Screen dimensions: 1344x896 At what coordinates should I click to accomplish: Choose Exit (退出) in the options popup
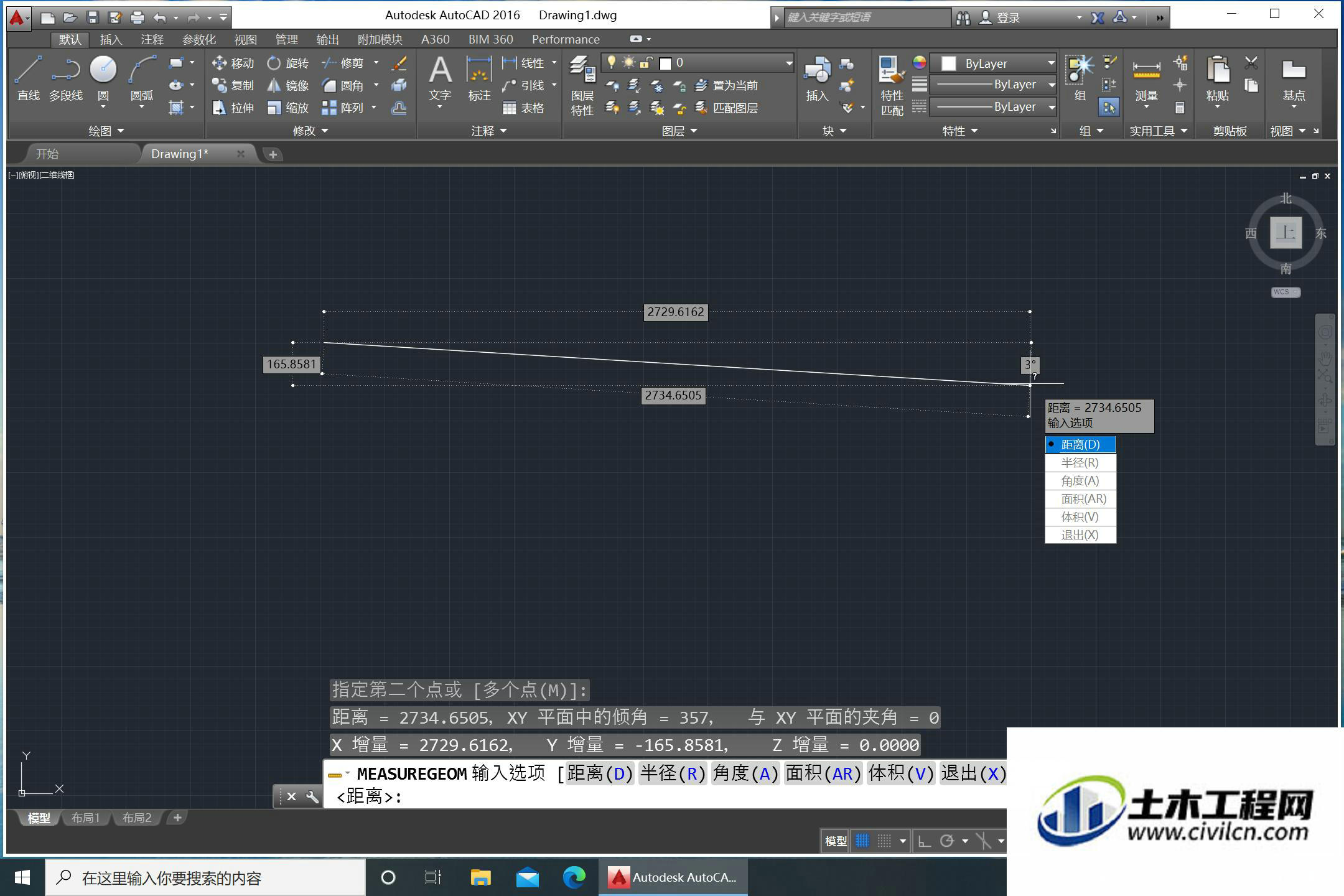1080,534
